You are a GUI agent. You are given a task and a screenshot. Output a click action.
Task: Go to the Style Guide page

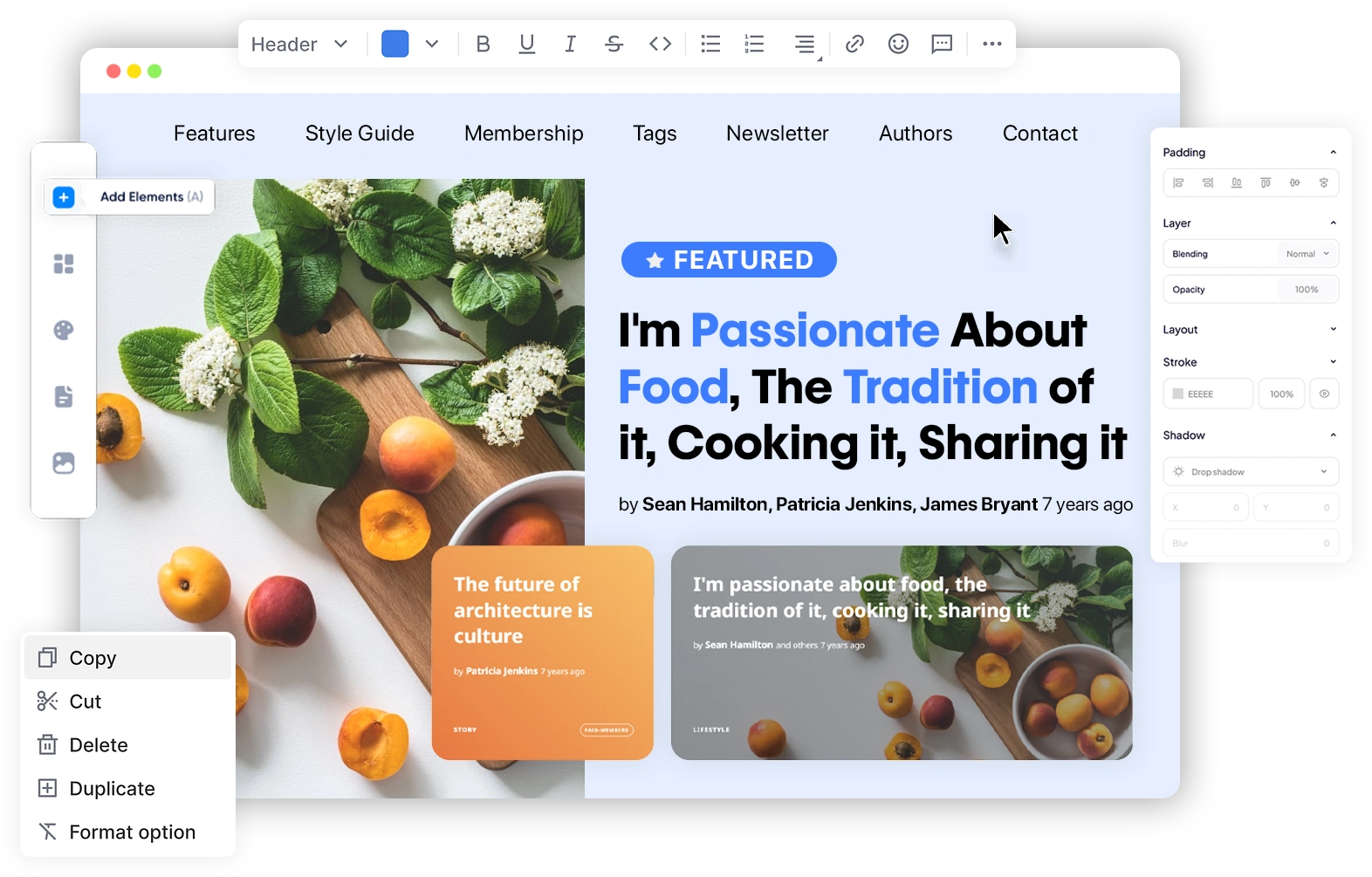pos(360,134)
